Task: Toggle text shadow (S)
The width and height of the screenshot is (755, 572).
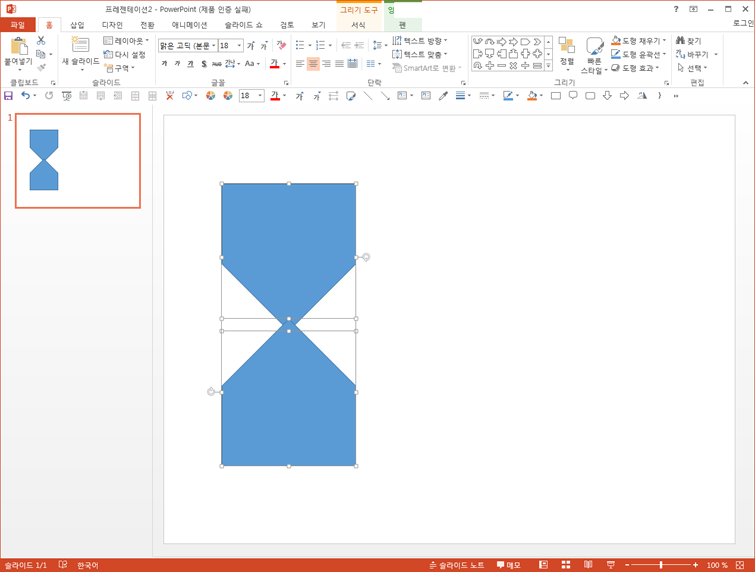Action: click(x=204, y=64)
